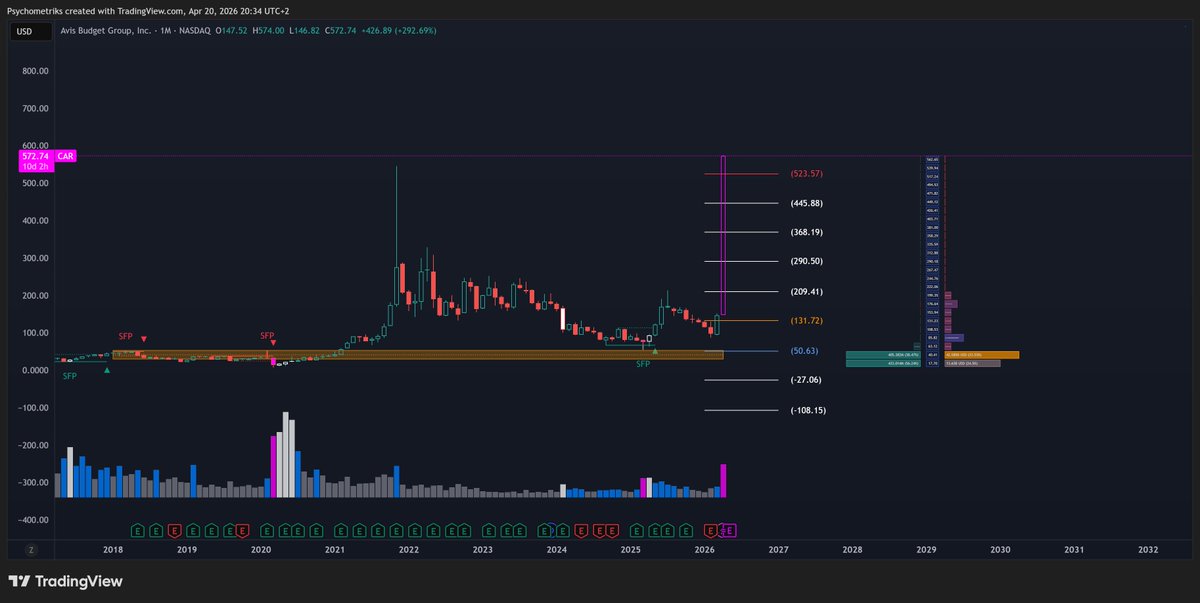Viewport: 1200px width, 603px height.
Task: Click the red E earnings marker beside the purple one
Action: (711, 530)
